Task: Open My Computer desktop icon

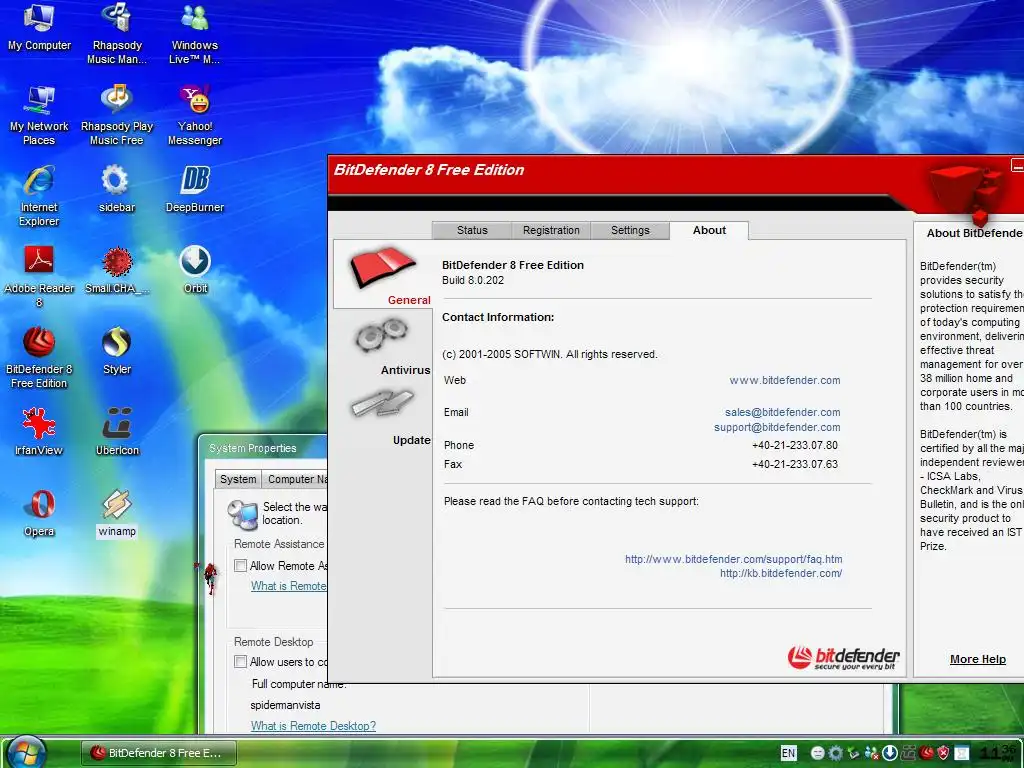Action: [x=39, y=27]
